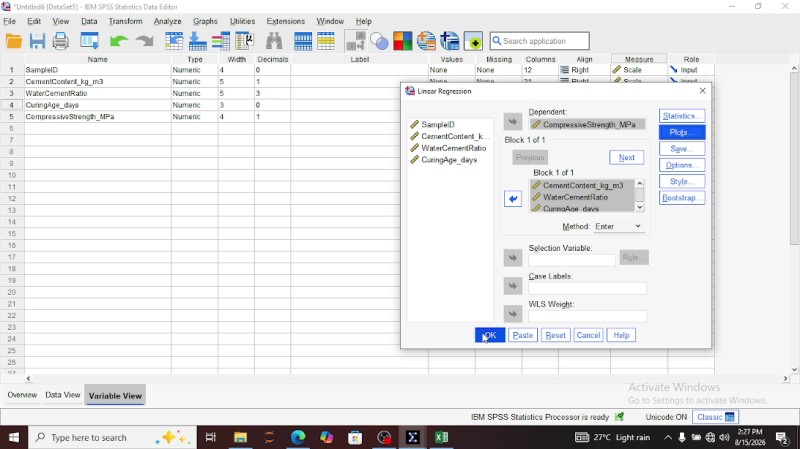This screenshot has width=800, height=449.
Task: Open the Extensions menu
Action: (x=286, y=21)
